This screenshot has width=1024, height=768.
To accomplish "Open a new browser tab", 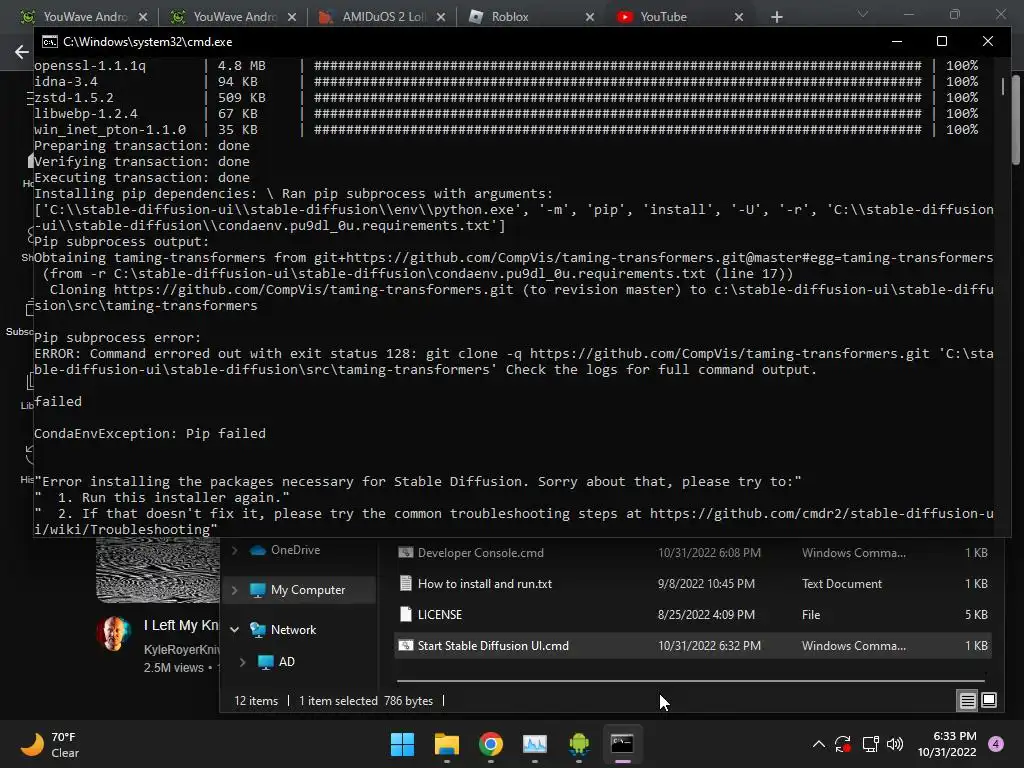I will (x=776, y=17).
